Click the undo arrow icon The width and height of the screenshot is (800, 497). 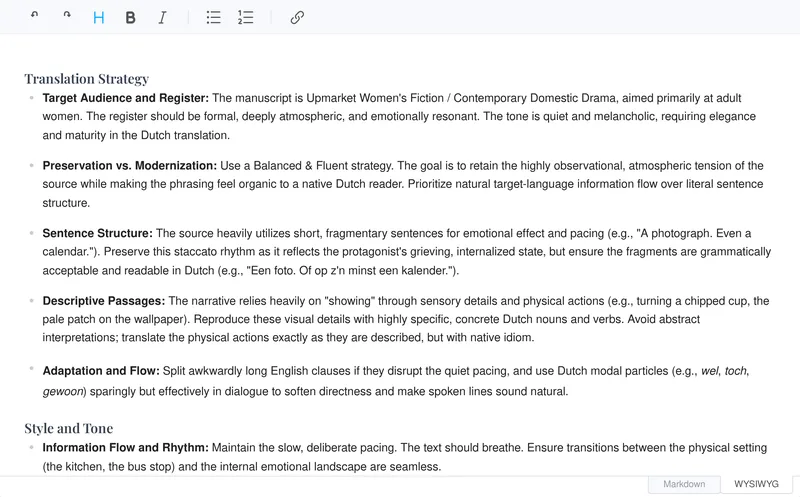point(34,15)
